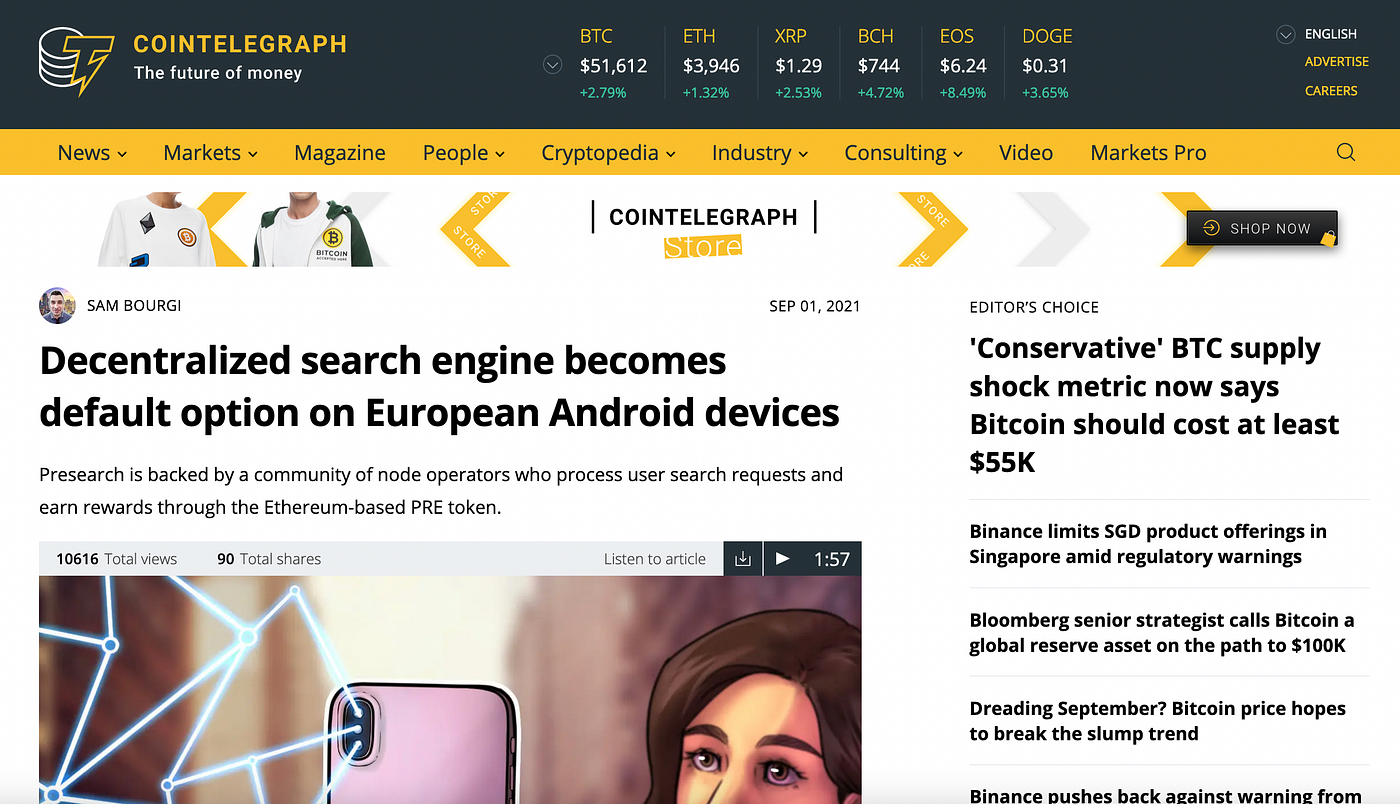Download the article audio file
The image size is (1400, 804).
tap(743, 559)
